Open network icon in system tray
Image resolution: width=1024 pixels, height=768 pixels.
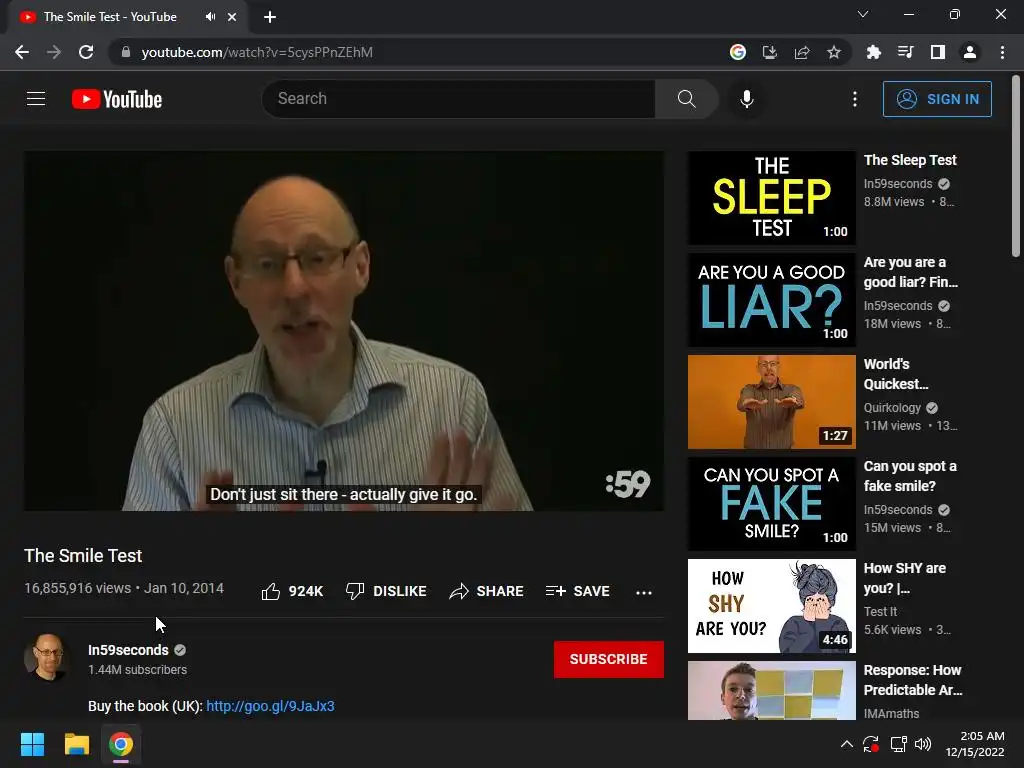(899, 744)
